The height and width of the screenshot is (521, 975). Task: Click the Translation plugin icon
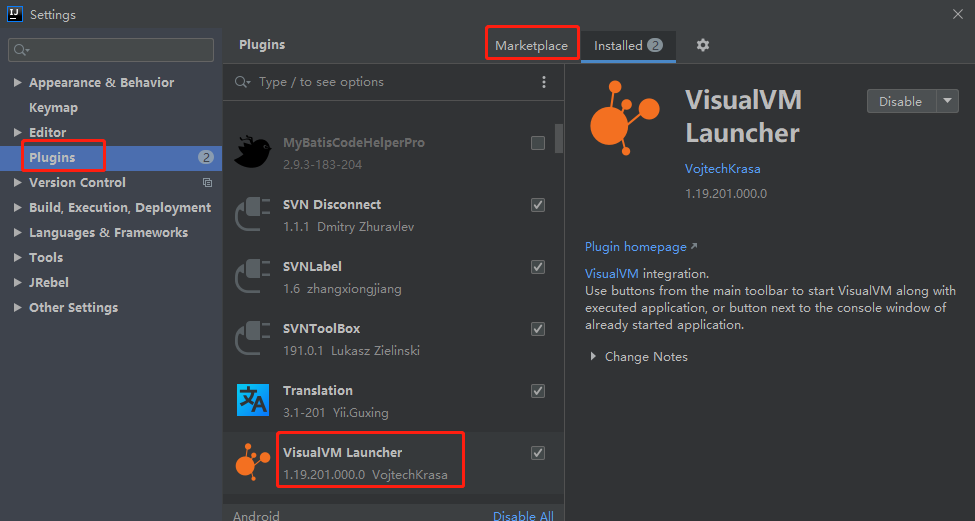point(252,400)
